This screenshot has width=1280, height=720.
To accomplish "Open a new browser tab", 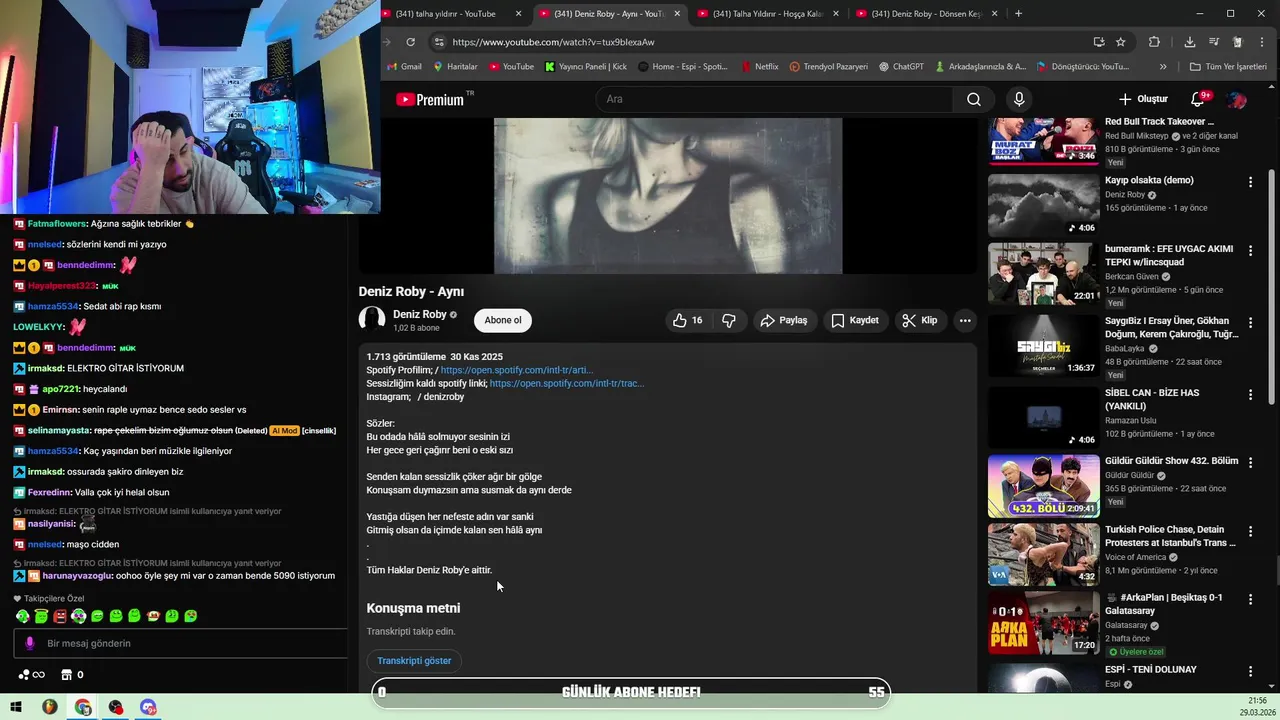I will (1018, 14).
